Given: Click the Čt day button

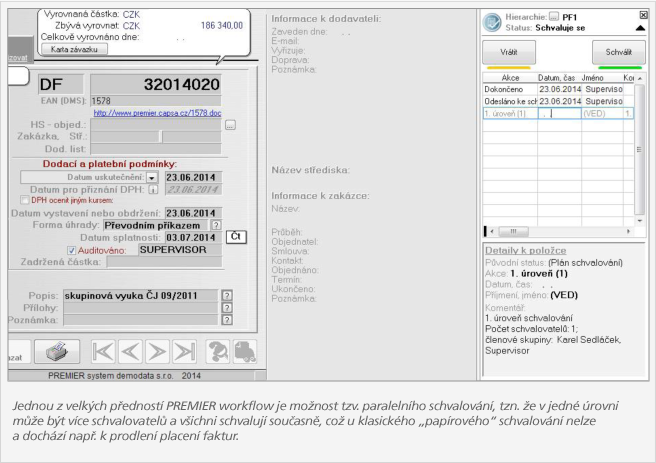Looking at the screenshot, I should 236,237.
